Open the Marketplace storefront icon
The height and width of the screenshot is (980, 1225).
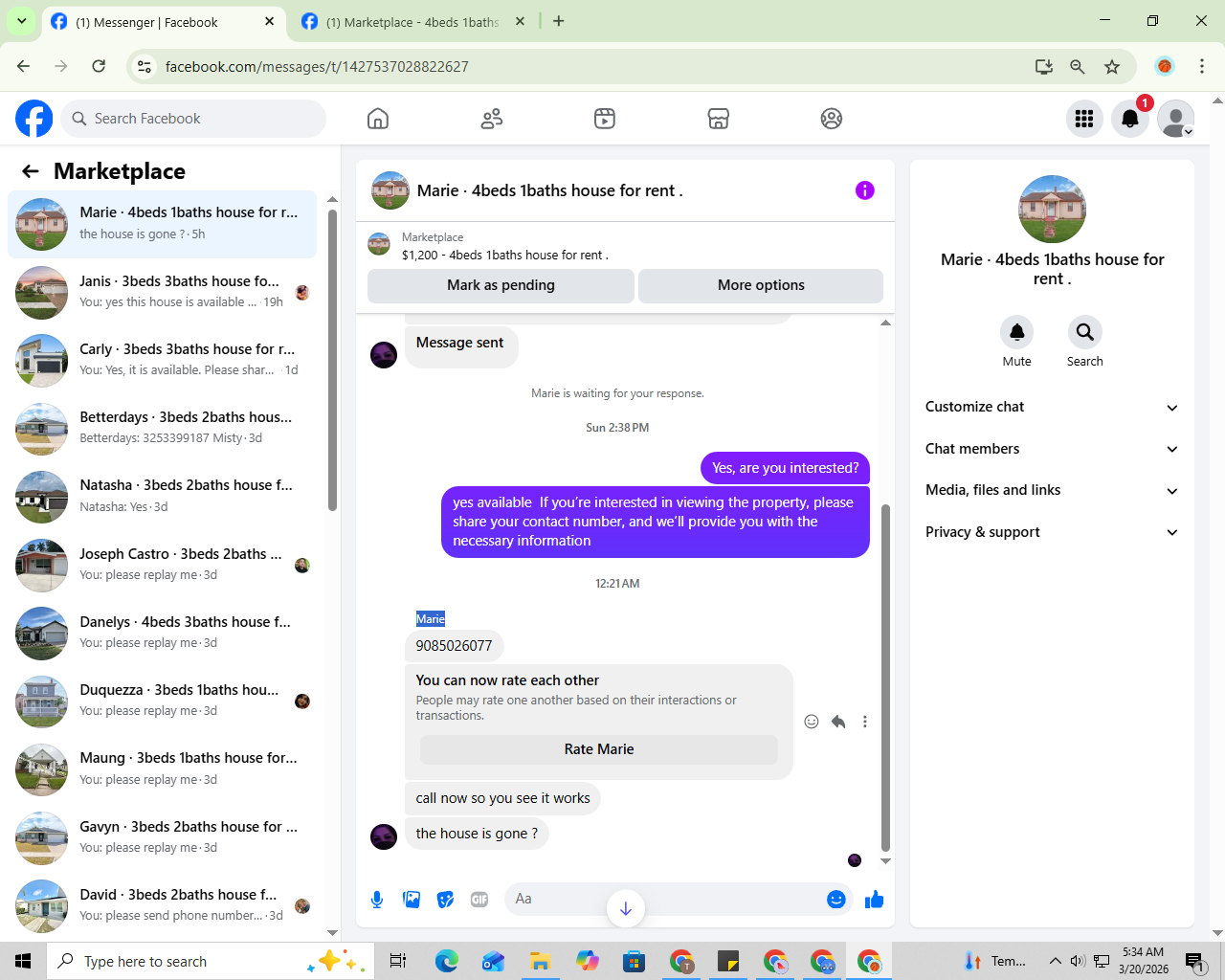719,119
